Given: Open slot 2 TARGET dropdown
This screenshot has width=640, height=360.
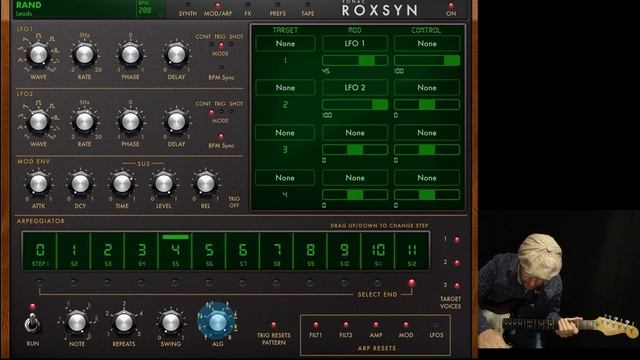Looking at the screenshot, I should pos(285,87).
